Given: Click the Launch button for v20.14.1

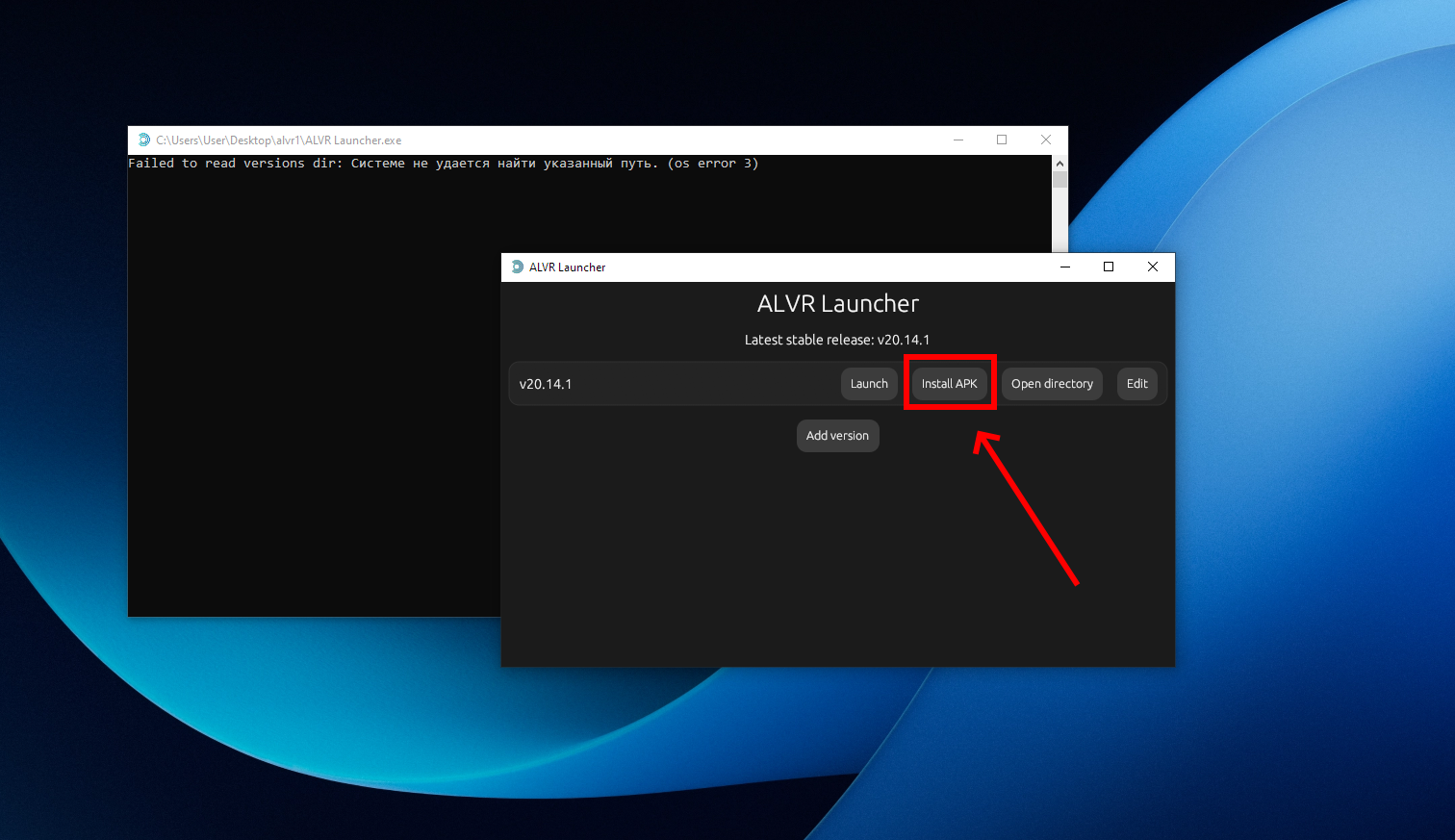Looking at the screenshot, I should tap(869, 384).
